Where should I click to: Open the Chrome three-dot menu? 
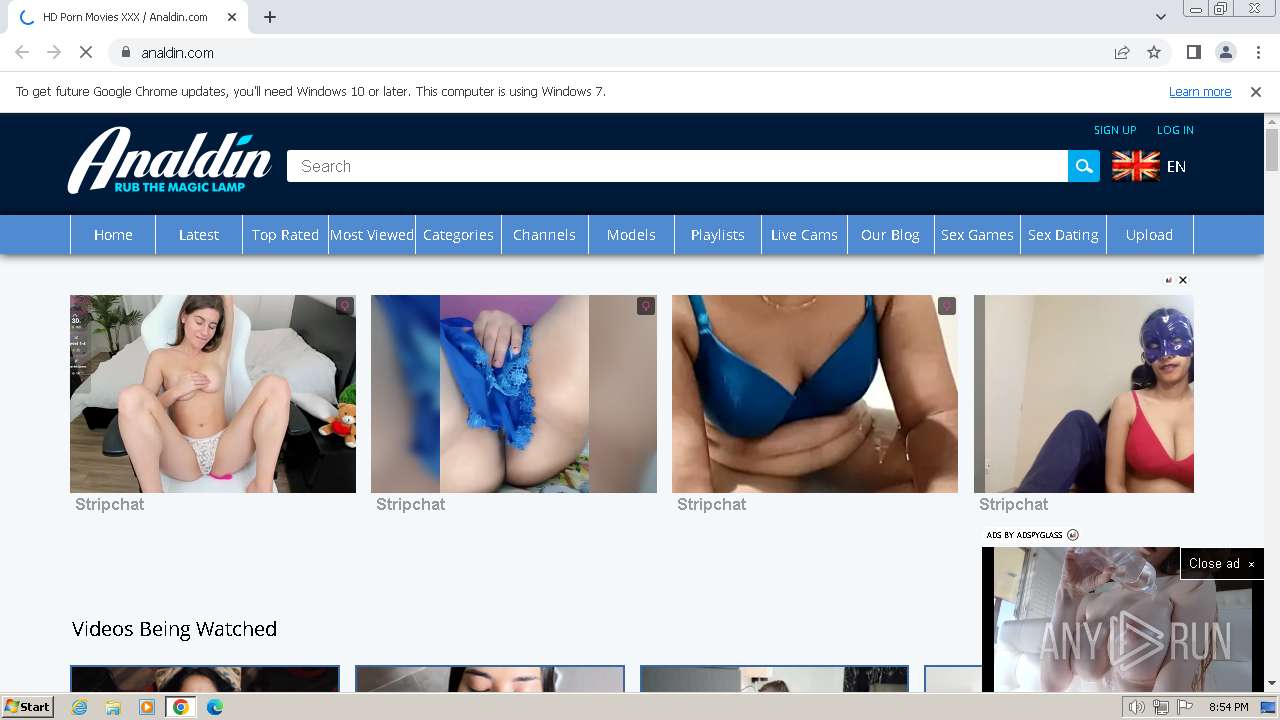(x=1257, y=52)
